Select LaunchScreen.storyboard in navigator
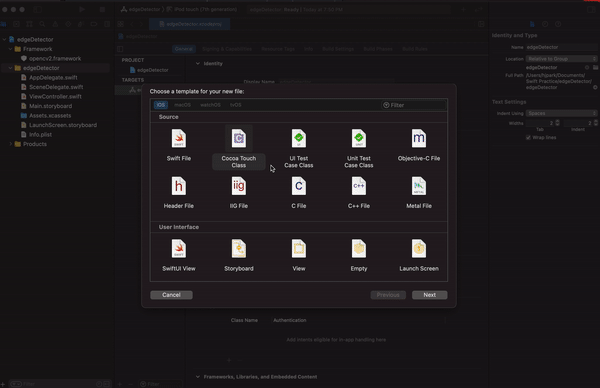This screenshot has width=600, height=388. tap(63, 125)
